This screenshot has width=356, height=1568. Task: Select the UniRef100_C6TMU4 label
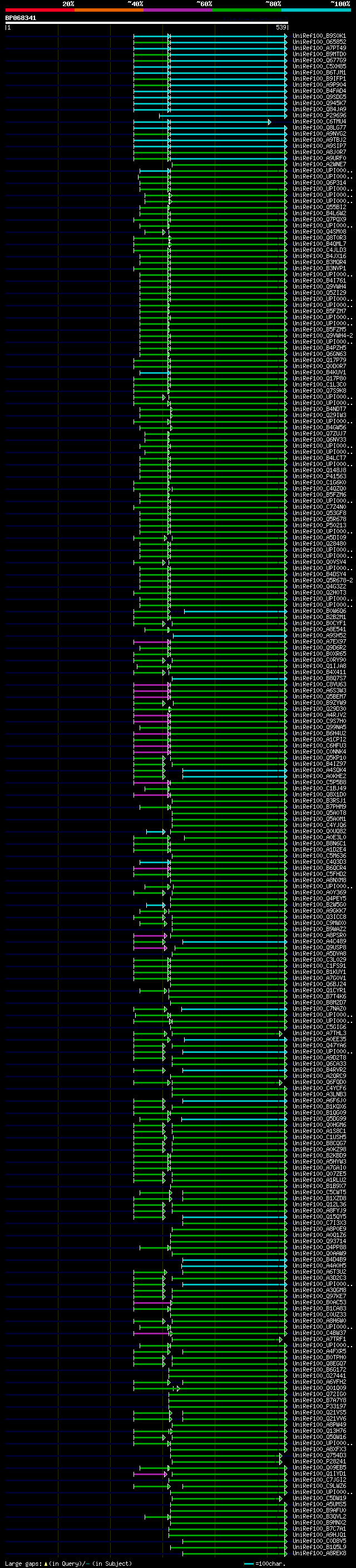319,121
